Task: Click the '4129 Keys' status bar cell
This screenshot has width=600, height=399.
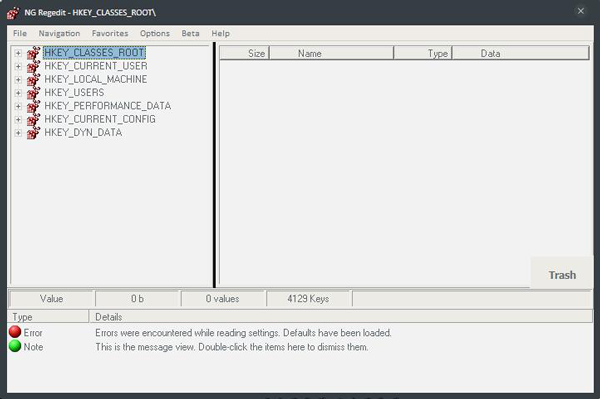Action: (x=309, y=299)
